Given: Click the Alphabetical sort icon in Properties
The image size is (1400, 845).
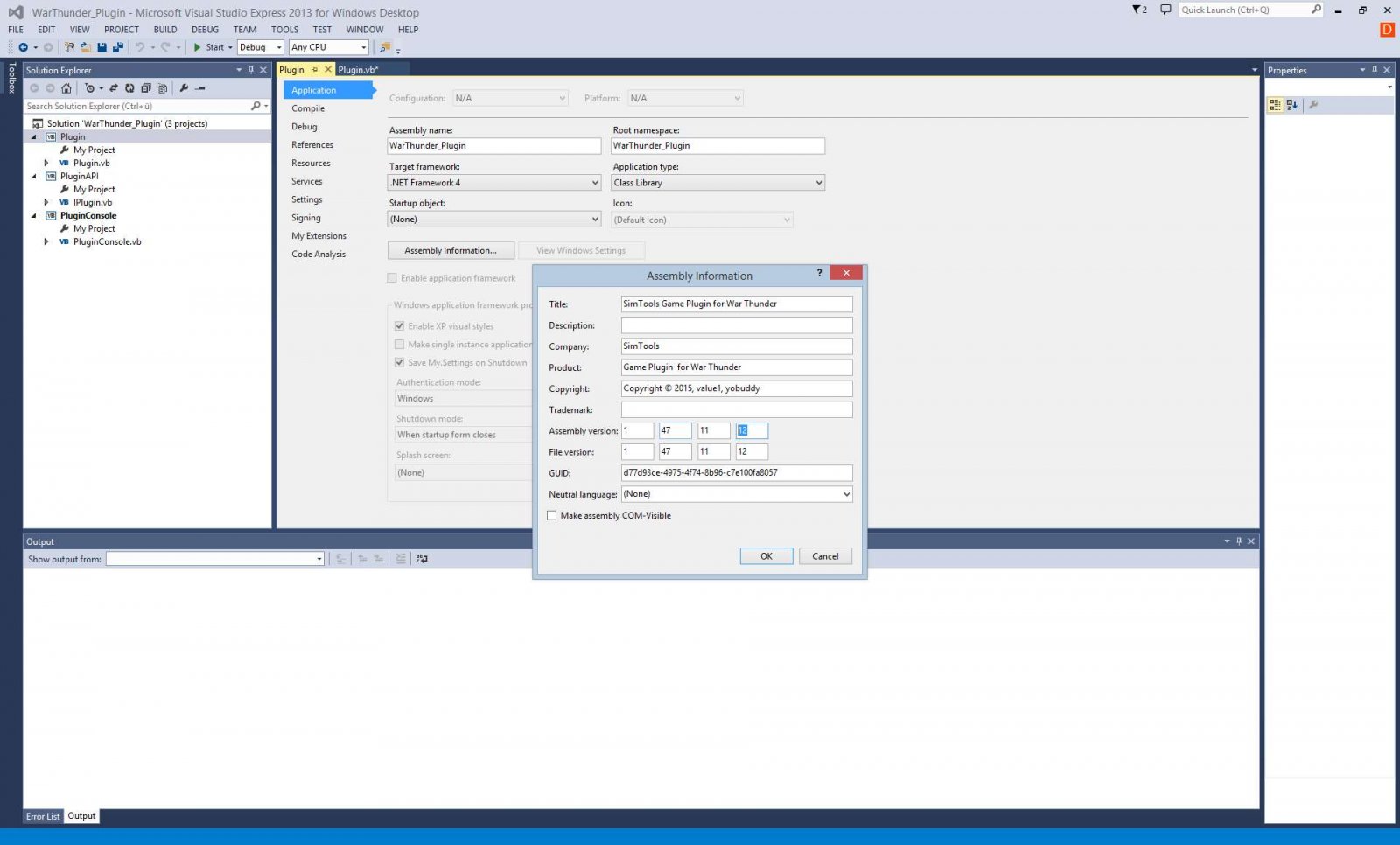Looking at the screenshot, I should point(1292,105).
